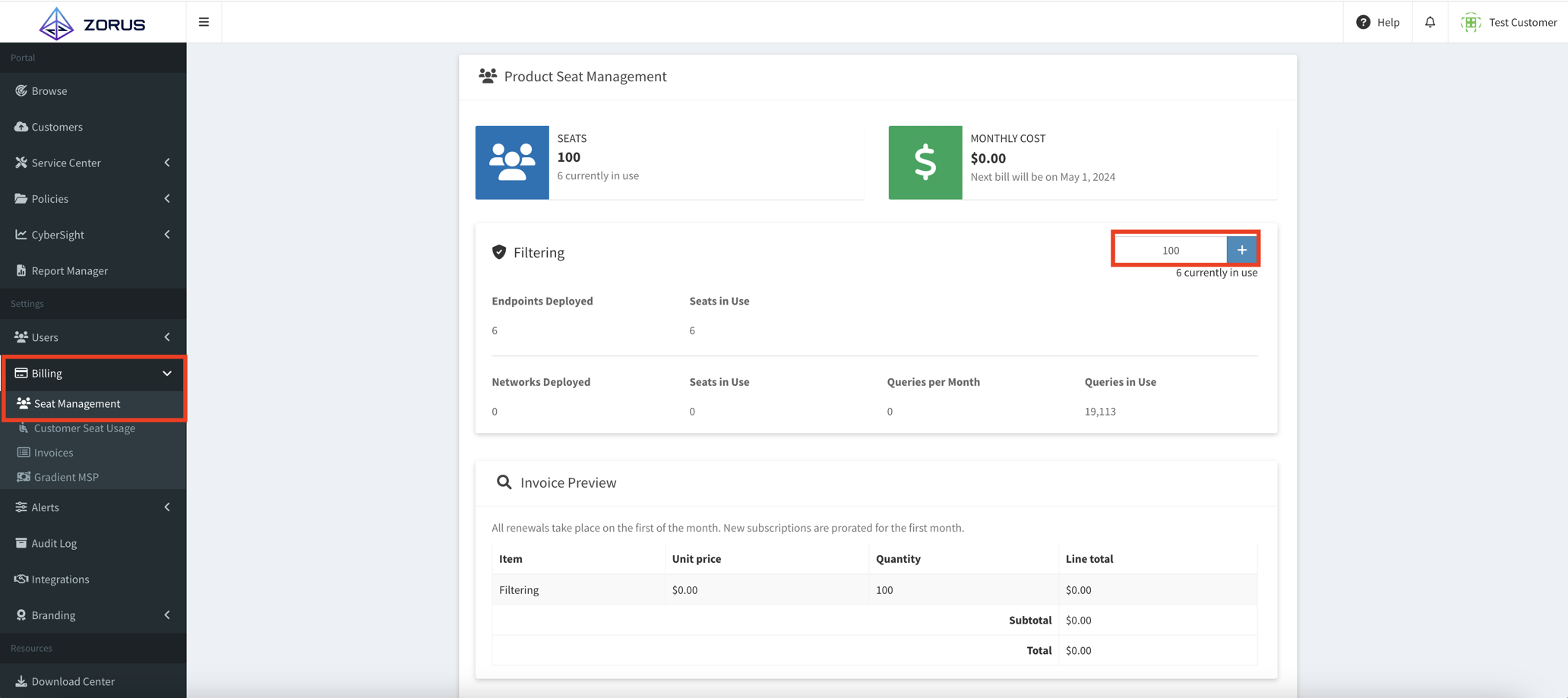This screenshot has width=1568, height=698.
Task: Toggle the hamburger menu at the top
Action: 204,21
